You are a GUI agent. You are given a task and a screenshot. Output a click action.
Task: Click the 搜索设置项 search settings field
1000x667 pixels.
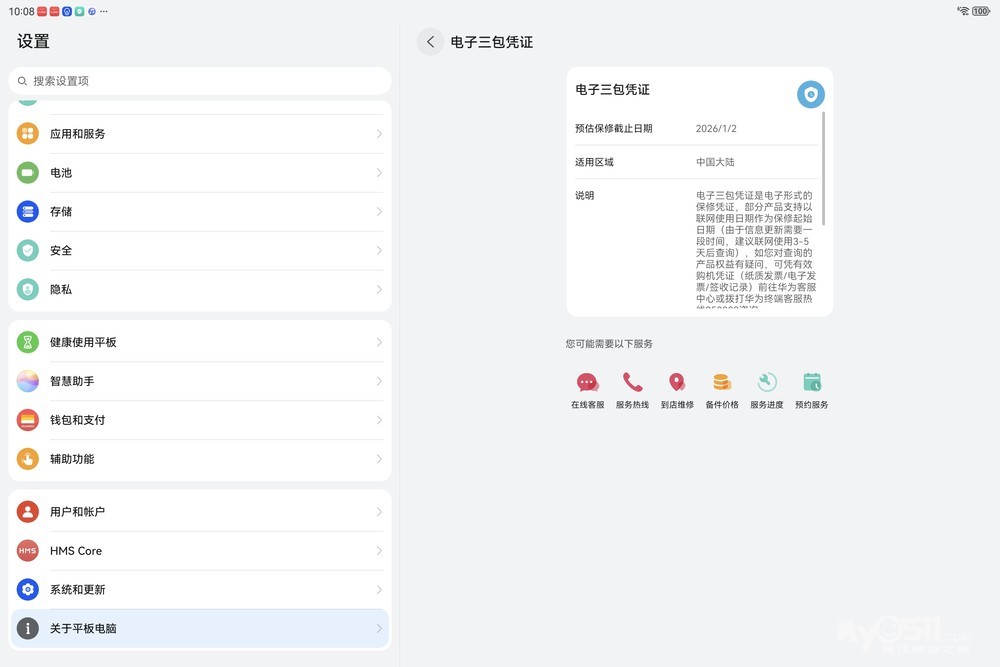[x=200, y=81]
